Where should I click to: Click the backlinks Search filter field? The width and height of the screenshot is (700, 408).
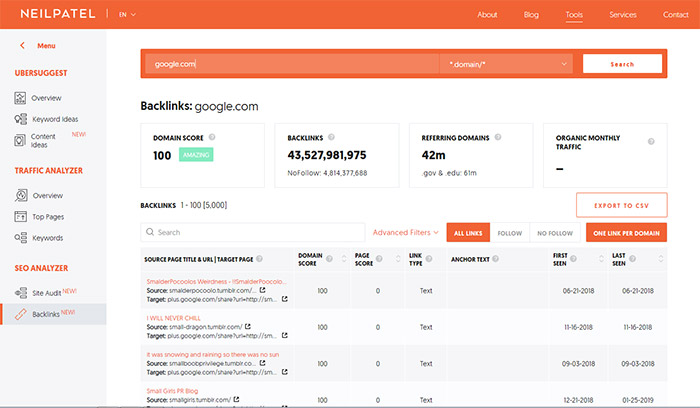tap(253, 232)
